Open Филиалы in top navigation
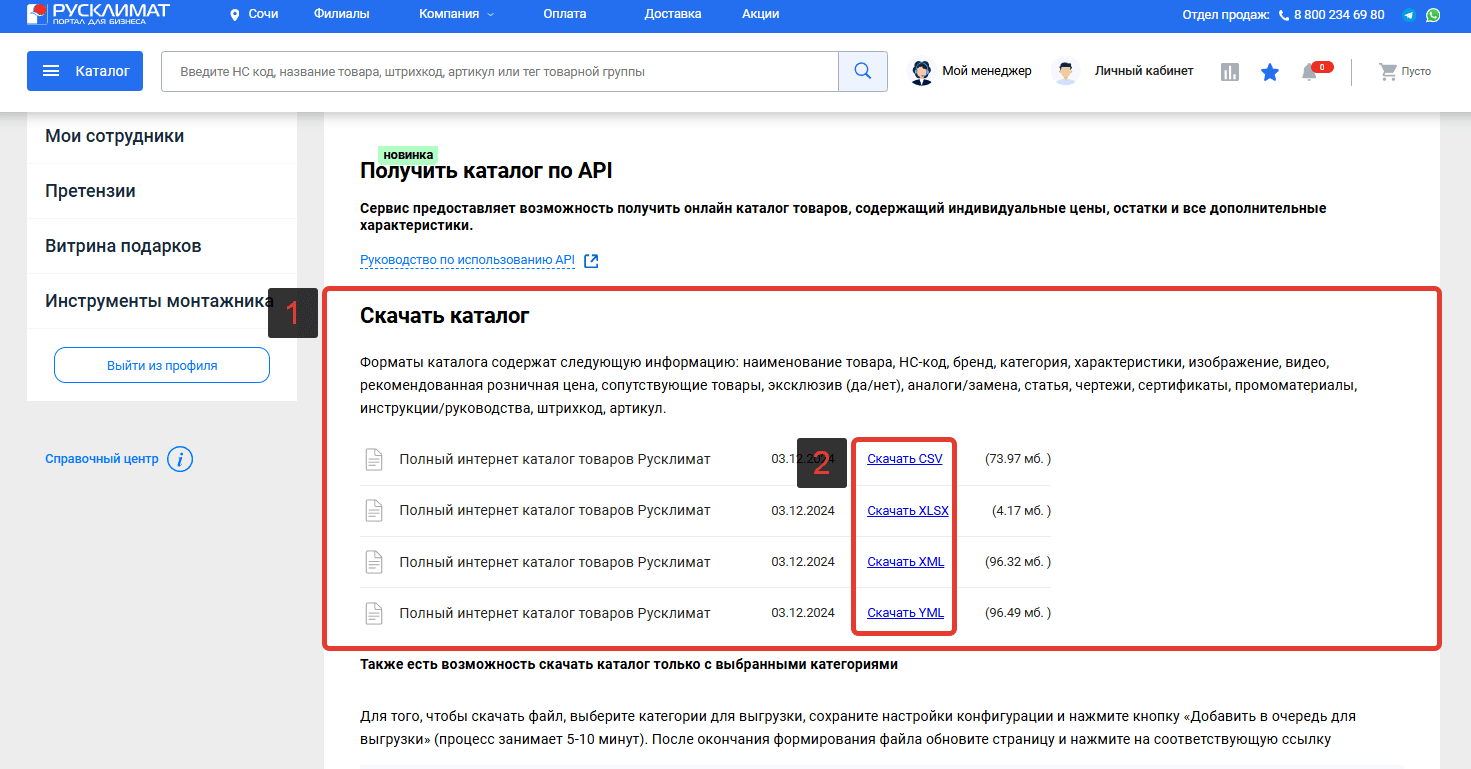 point(341,14)
